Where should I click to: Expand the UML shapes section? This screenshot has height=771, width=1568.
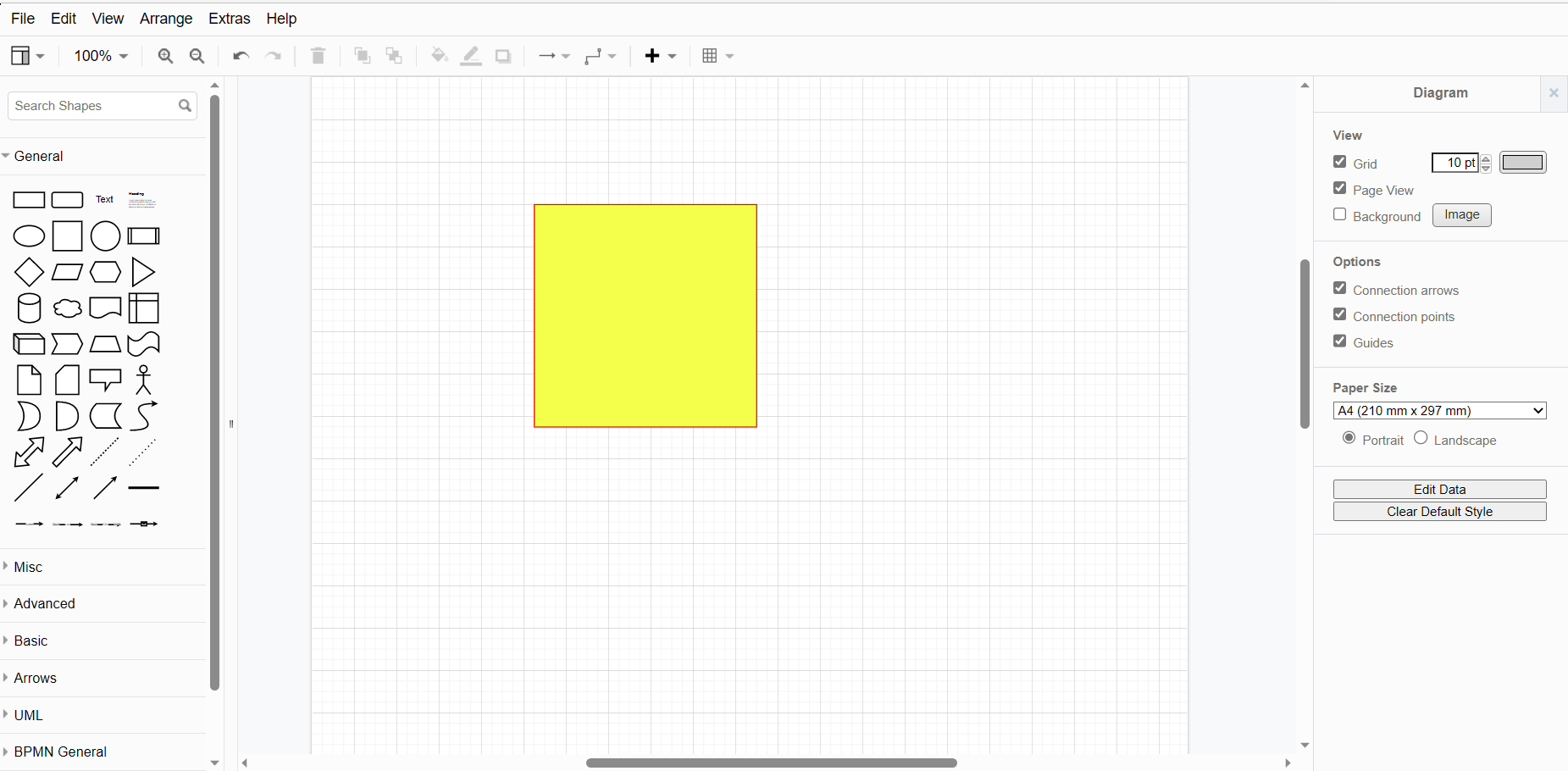pos(27,715)
